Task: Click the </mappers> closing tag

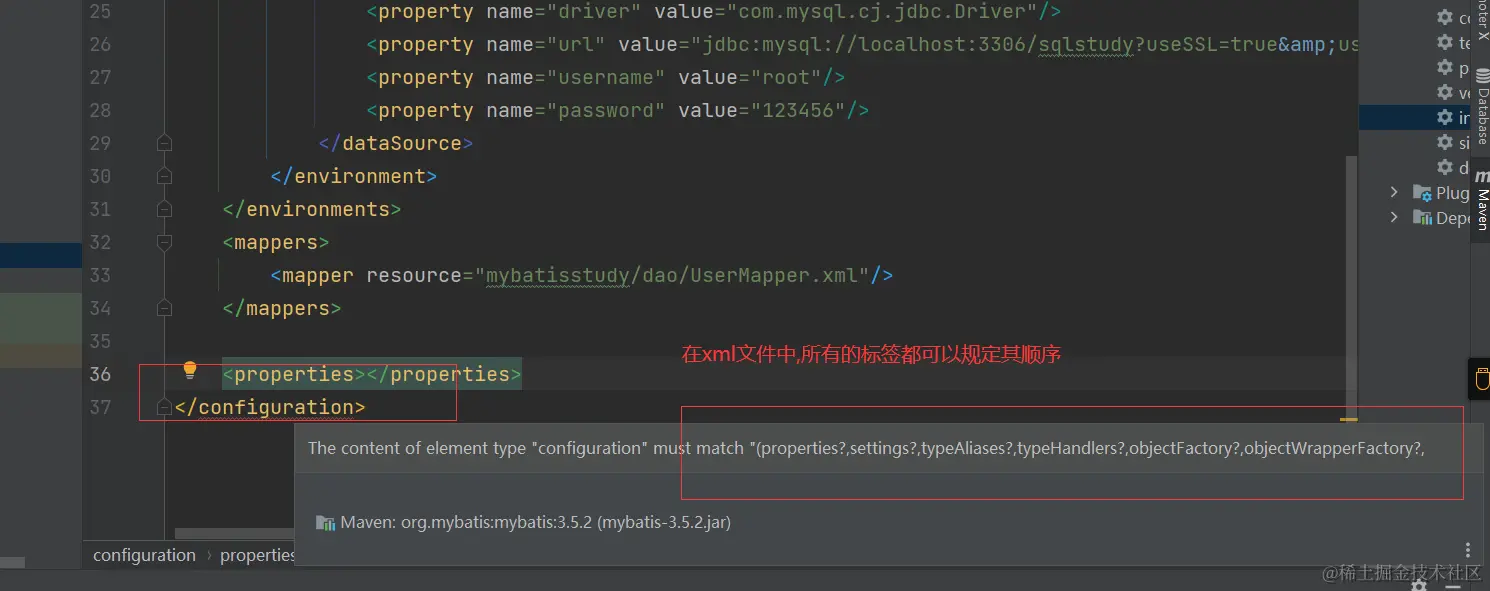Action: [282, 308]
